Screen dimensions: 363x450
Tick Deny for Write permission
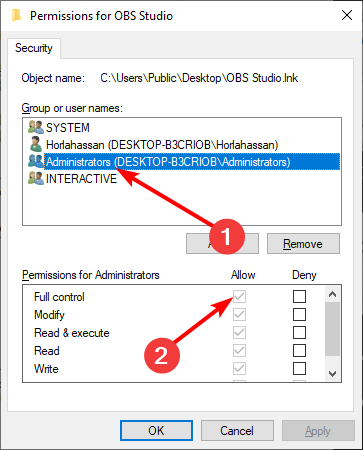pyautogui.click(x=299, y=368)
